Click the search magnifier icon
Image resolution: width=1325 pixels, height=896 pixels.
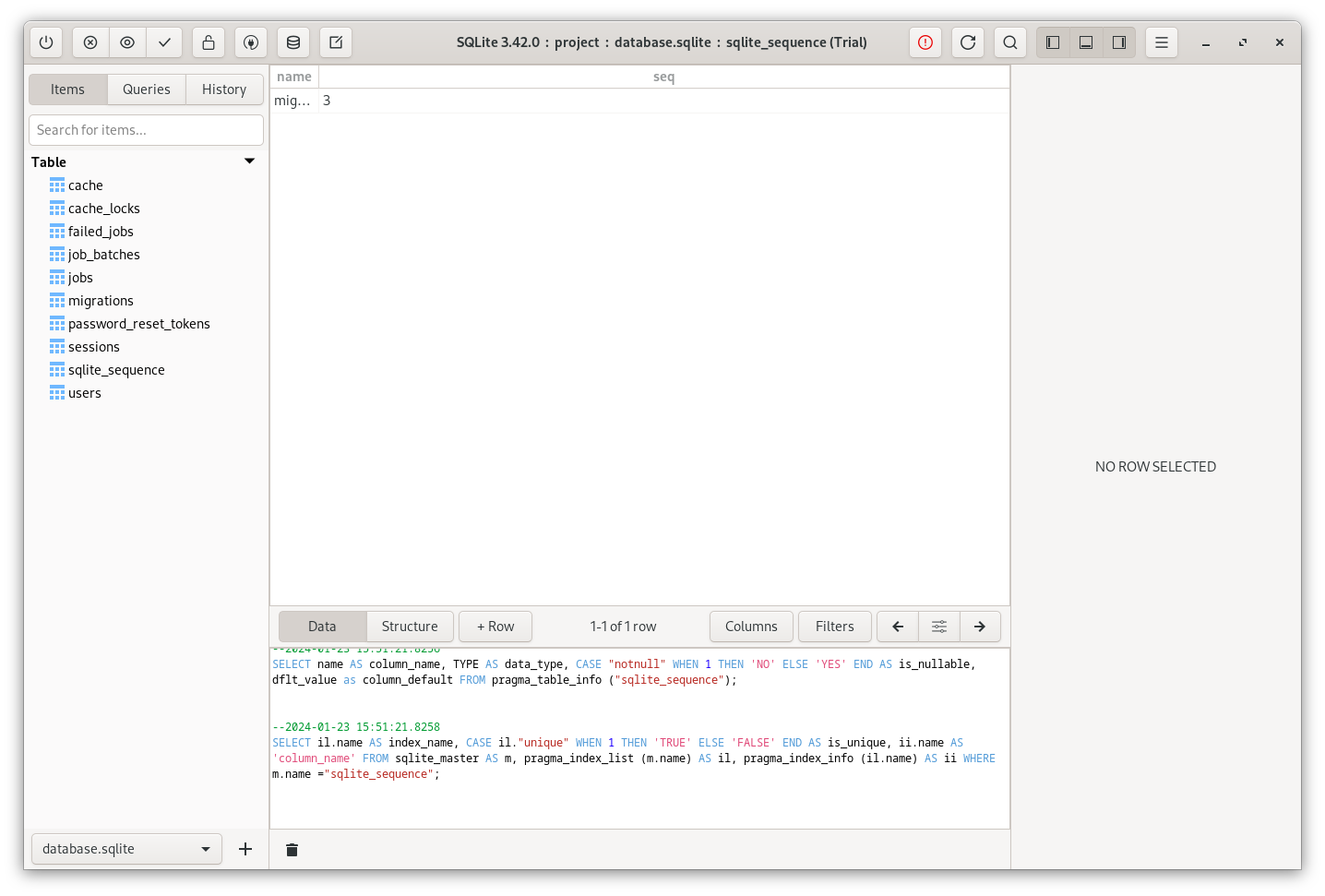[1010, 42]
